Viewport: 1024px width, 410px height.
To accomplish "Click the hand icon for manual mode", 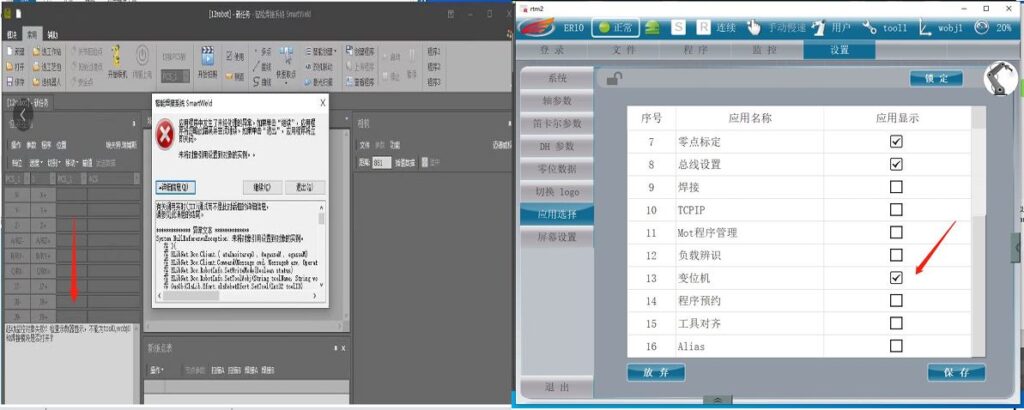I will tap(753, 28).
